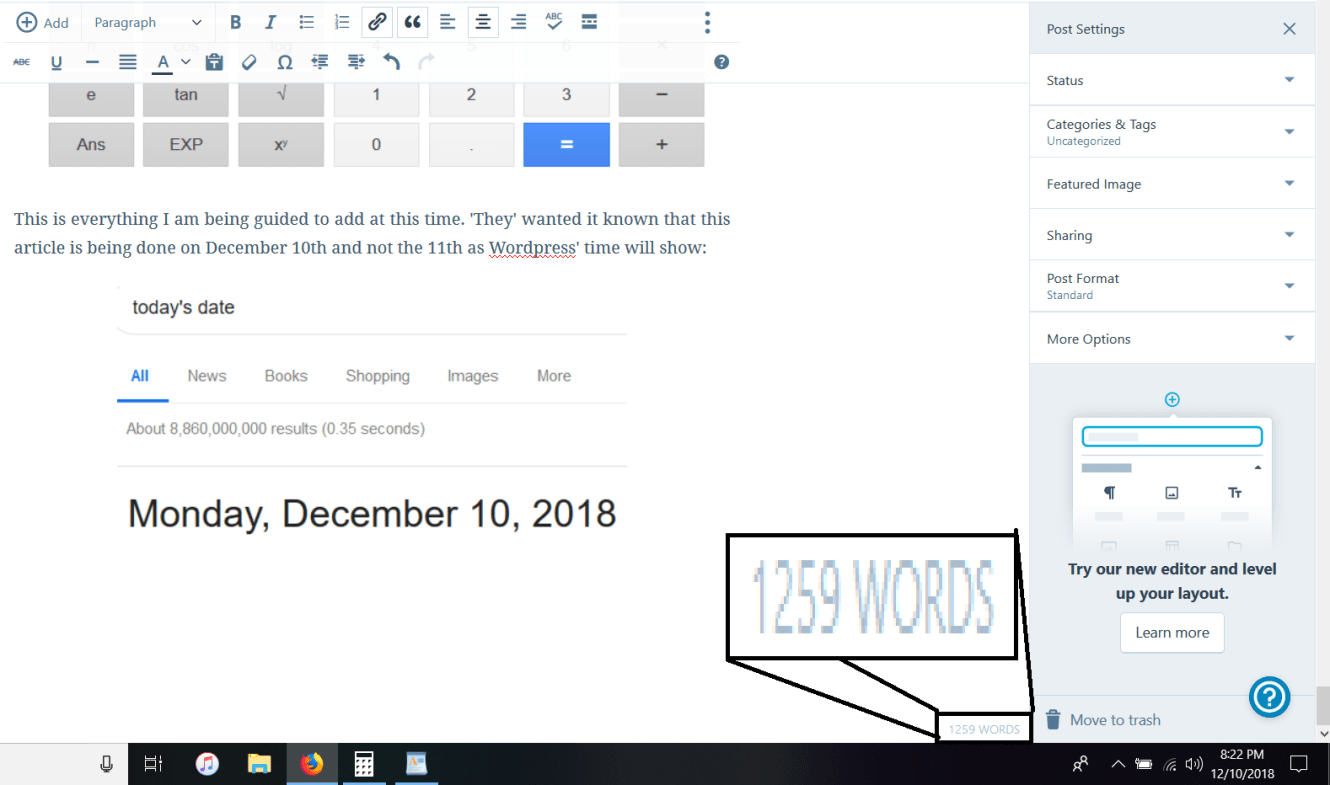Expand the Featured Image section

click(x=1172, y=183)
